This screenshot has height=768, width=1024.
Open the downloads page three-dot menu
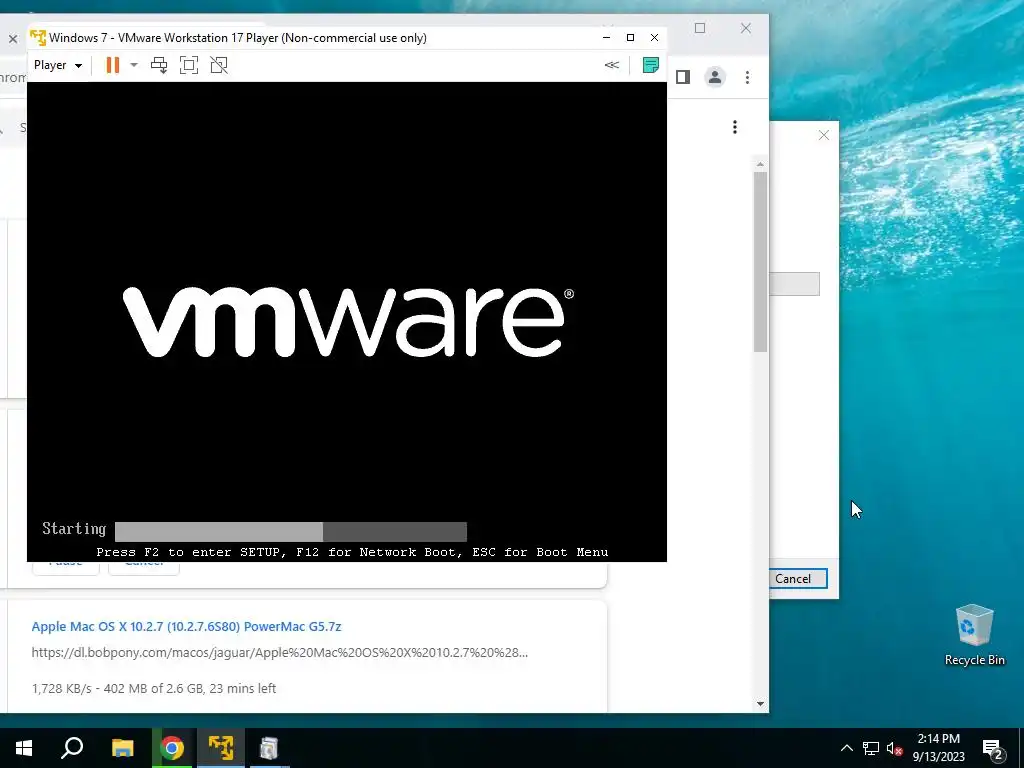[x=735, y=127]
